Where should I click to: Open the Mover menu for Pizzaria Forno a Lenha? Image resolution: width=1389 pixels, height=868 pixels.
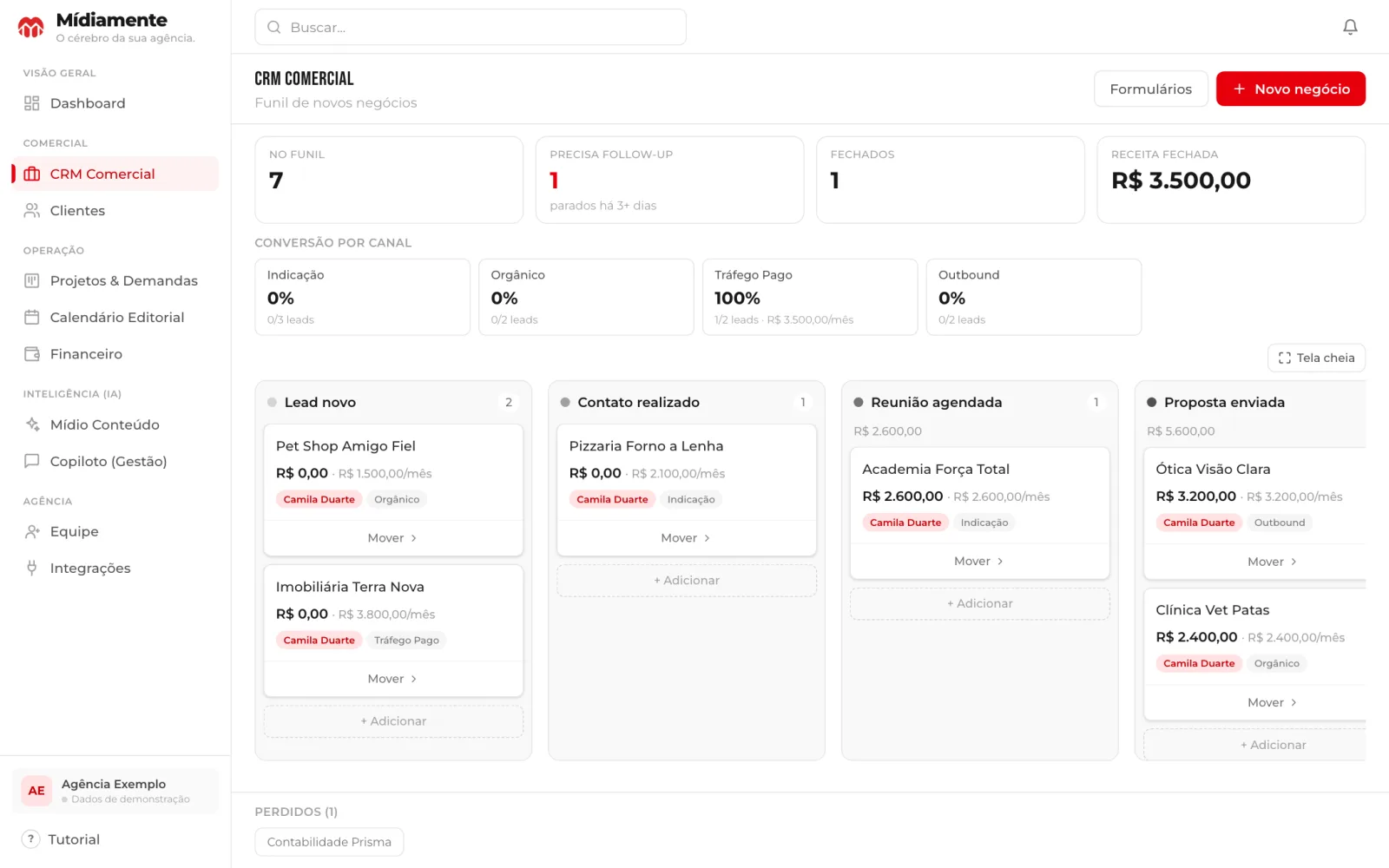pos(686,538)
